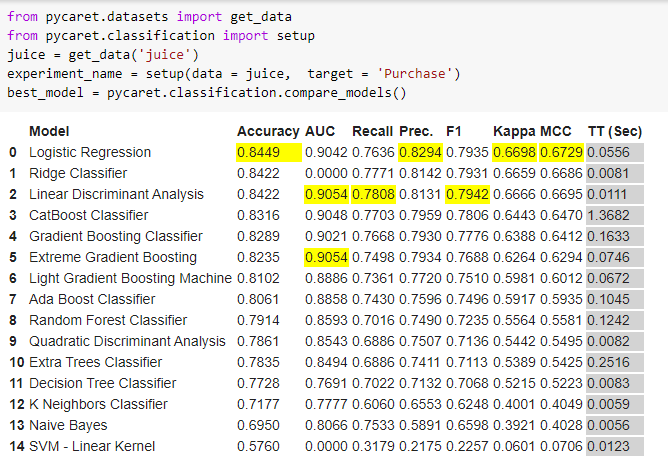668x463 pixels.
Task: Click get_data('juice') code line
Action: click(x=103, y=55)
